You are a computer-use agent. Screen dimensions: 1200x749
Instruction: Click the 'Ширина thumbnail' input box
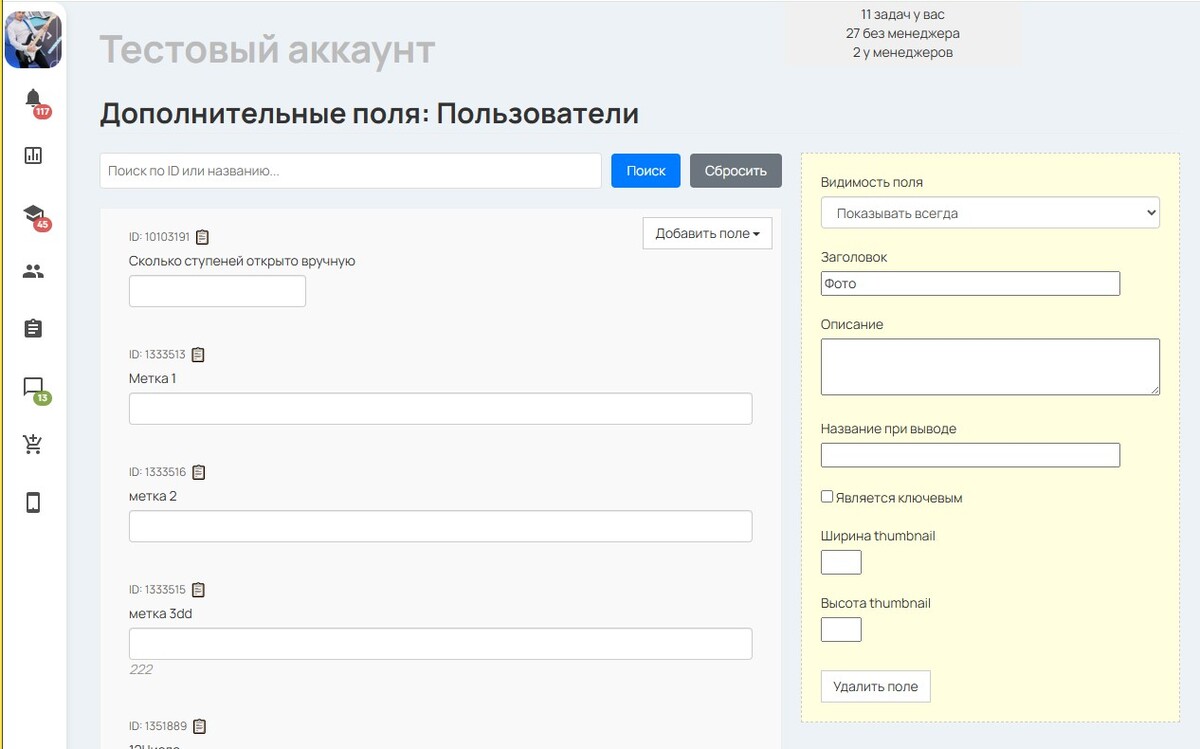coord(840,562)
